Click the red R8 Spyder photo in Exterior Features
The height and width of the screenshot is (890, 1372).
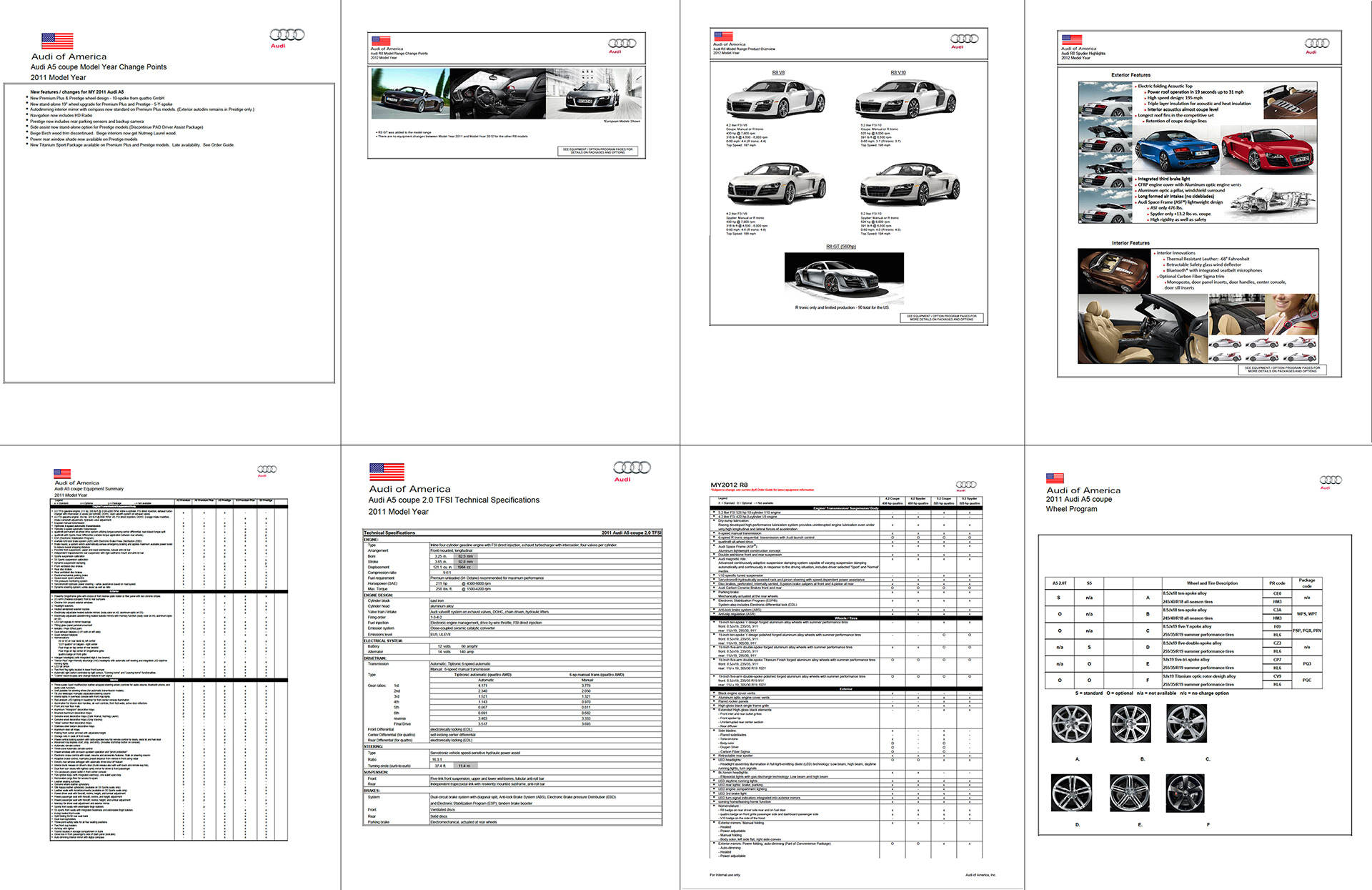(1268, 150)
